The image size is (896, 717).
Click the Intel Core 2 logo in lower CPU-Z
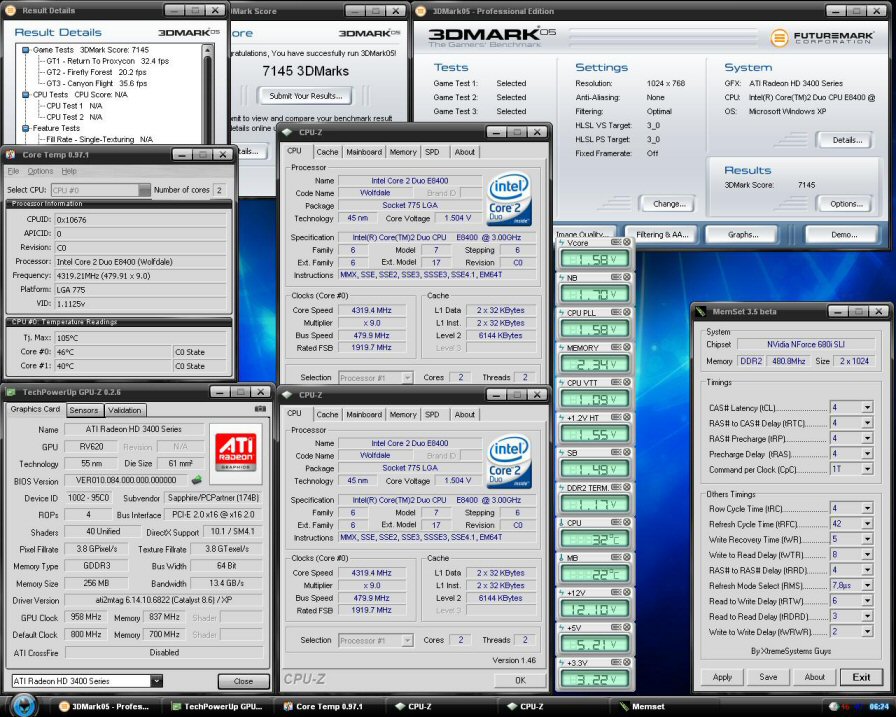tap(509, 462)
